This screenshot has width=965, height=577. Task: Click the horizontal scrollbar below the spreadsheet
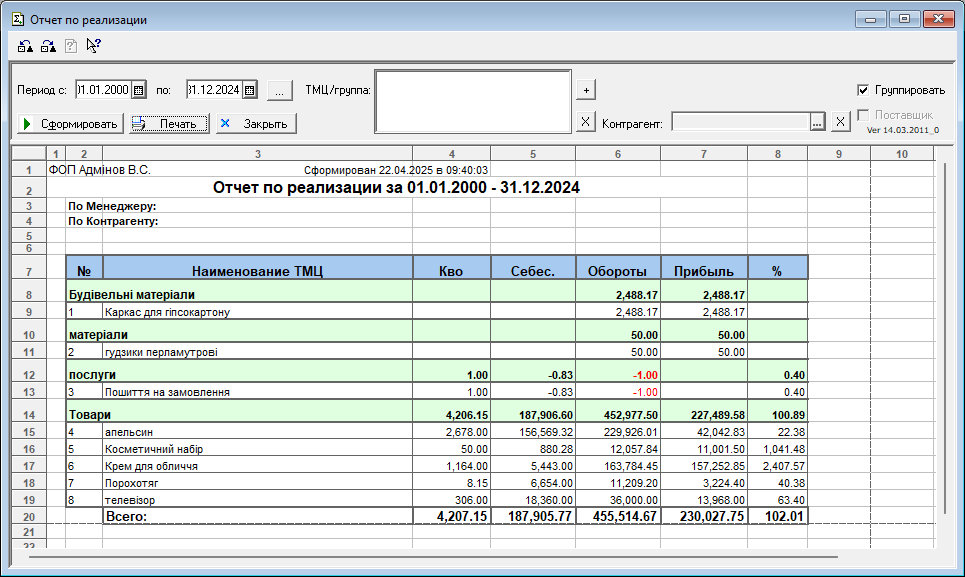coord(433,557)
